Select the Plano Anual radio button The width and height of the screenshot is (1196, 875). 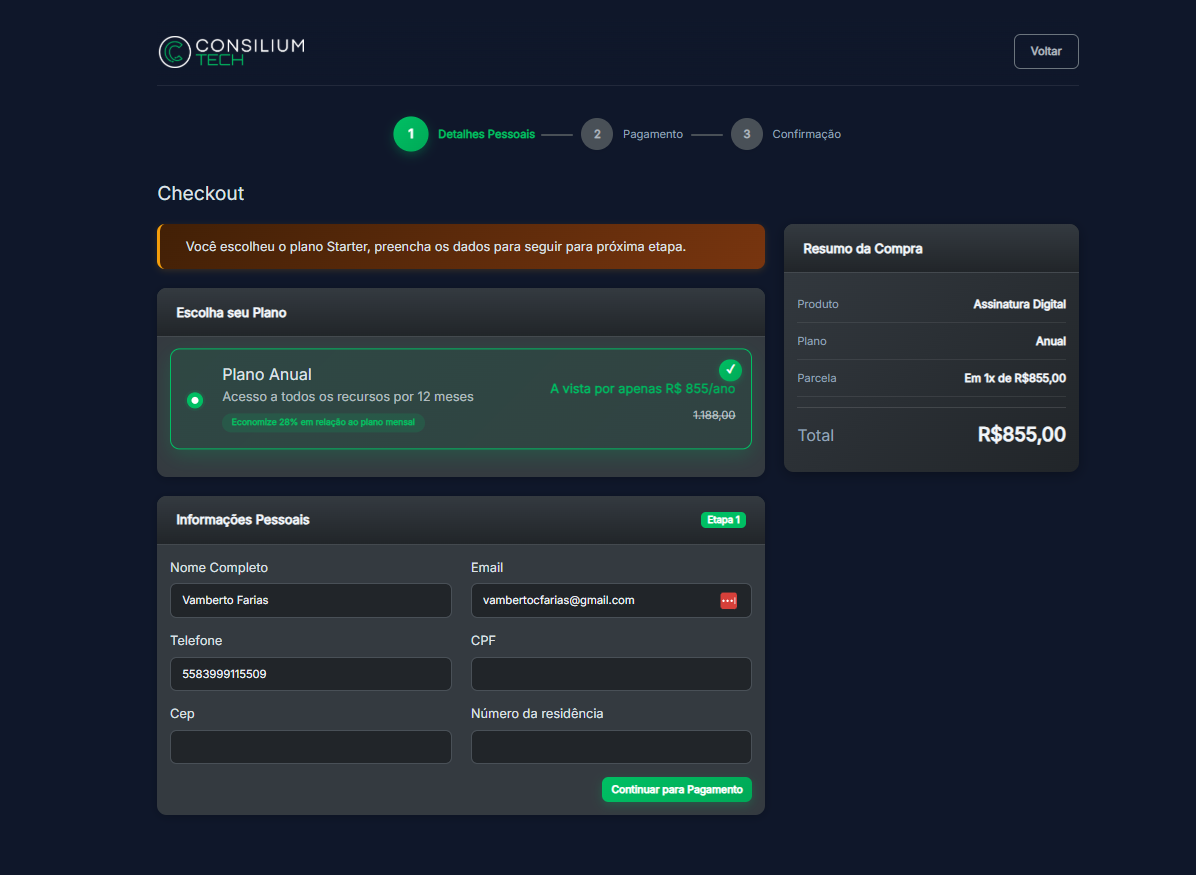tap(196, 400)
